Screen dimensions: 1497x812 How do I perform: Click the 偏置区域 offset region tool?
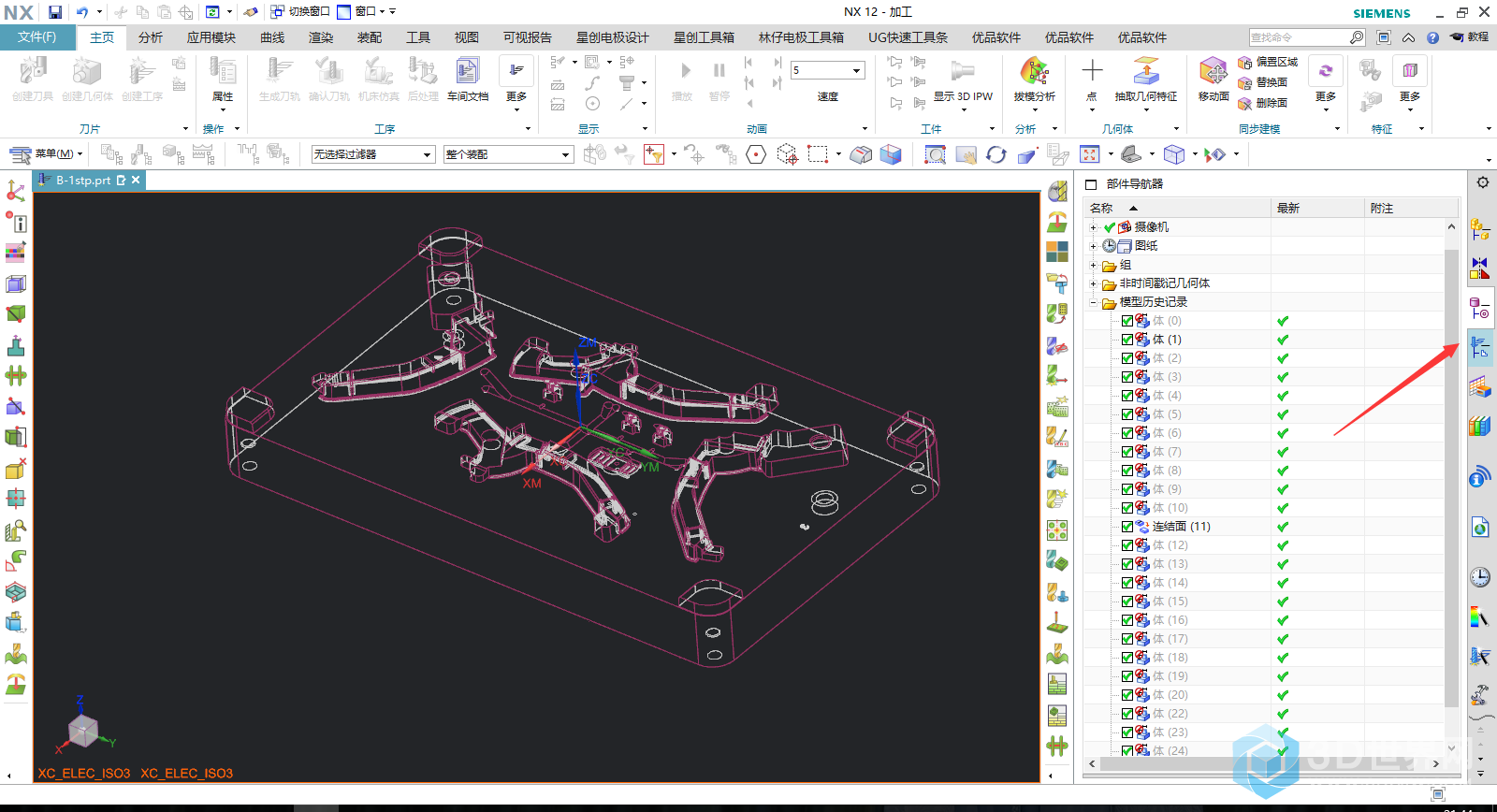pos(1268,62)
